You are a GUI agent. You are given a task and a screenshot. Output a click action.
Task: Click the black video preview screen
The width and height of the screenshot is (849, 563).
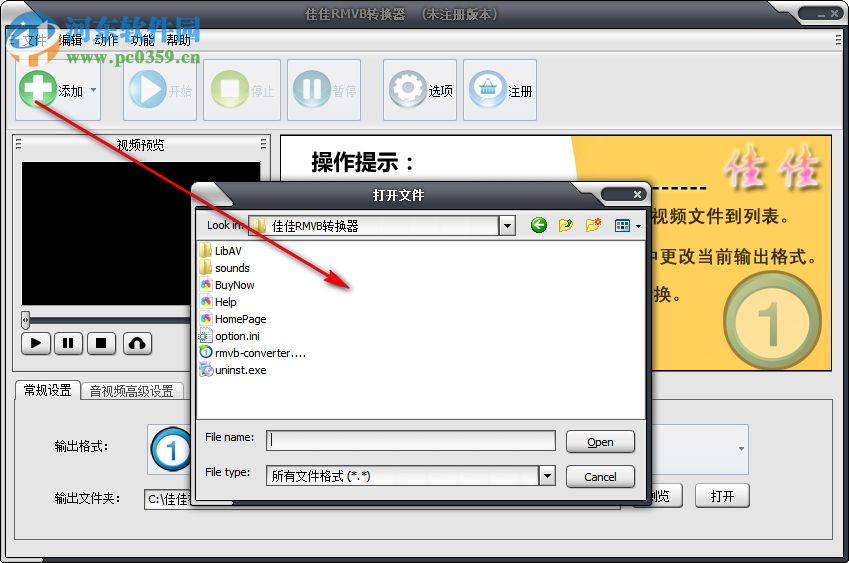[x=141, y=234]
